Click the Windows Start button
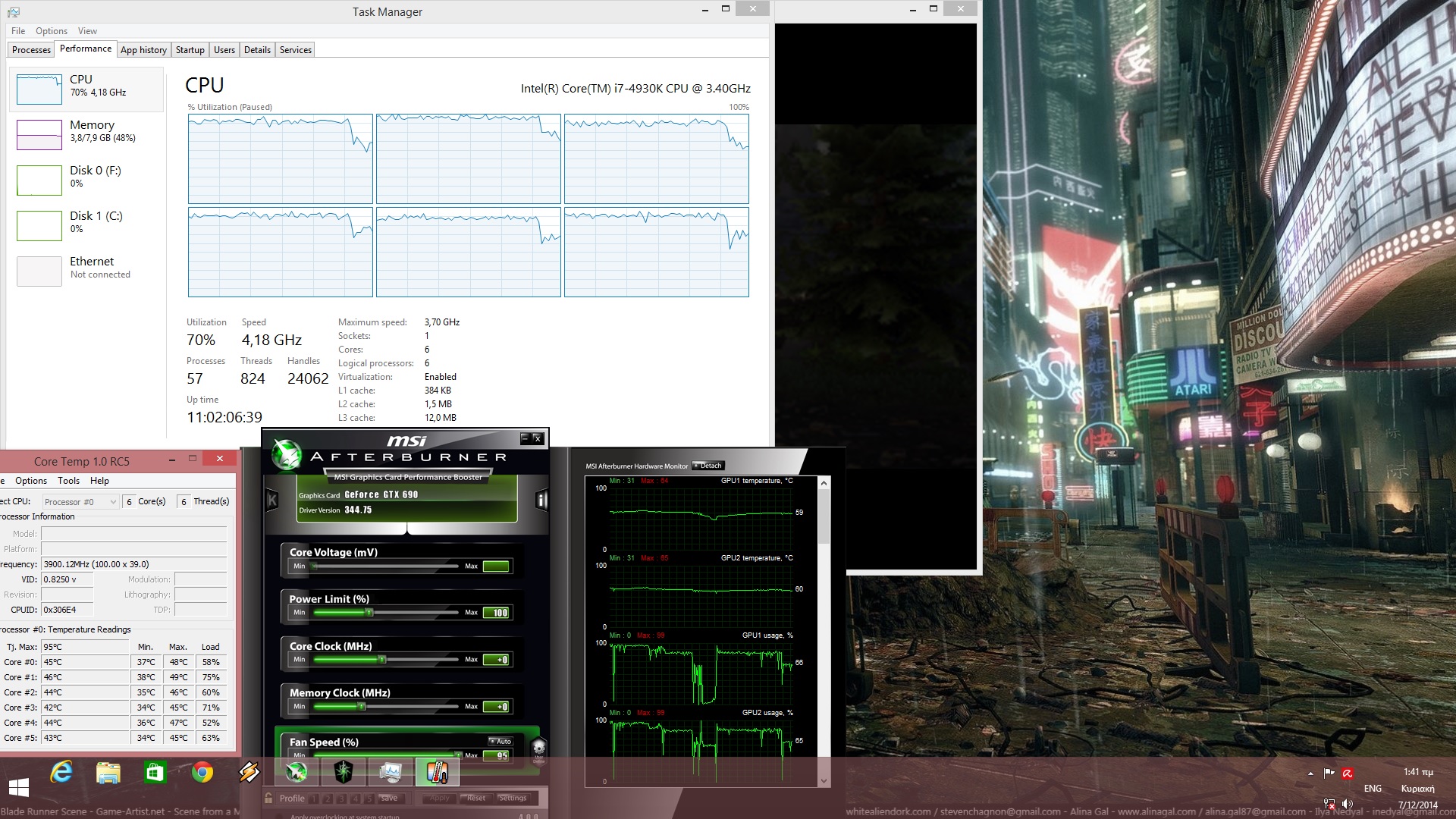1456x819 pixels. click(18, 786)
